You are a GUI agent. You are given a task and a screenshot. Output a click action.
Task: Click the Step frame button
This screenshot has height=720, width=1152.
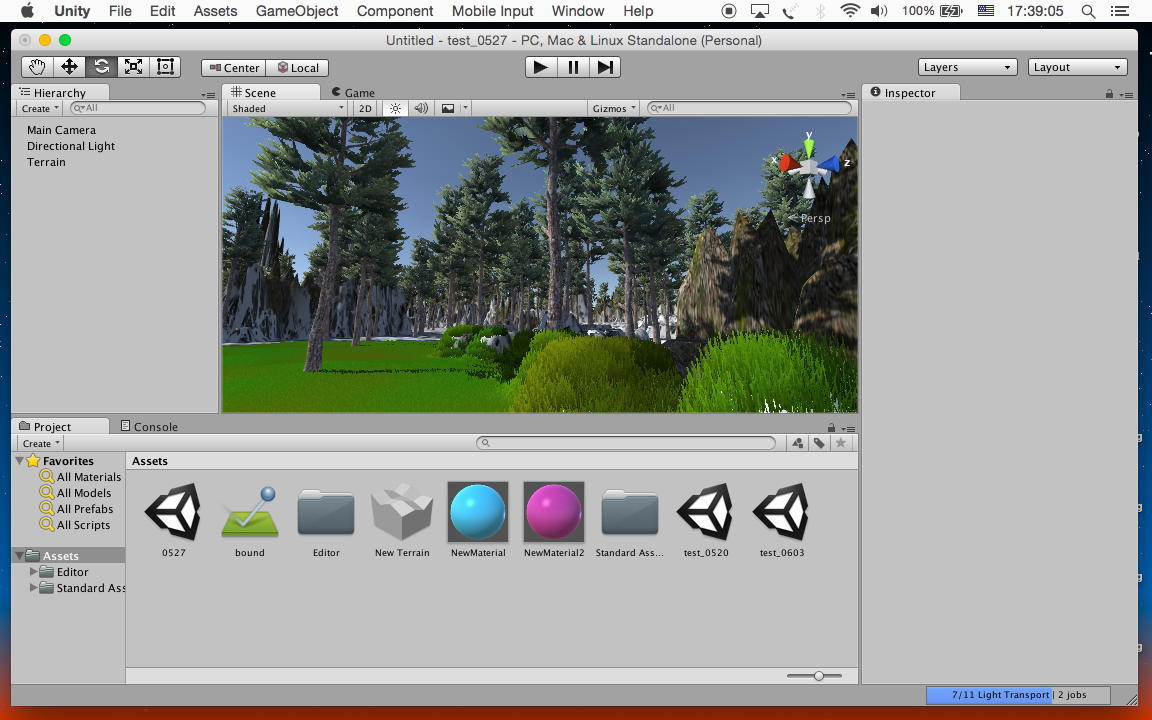[605, 67]
